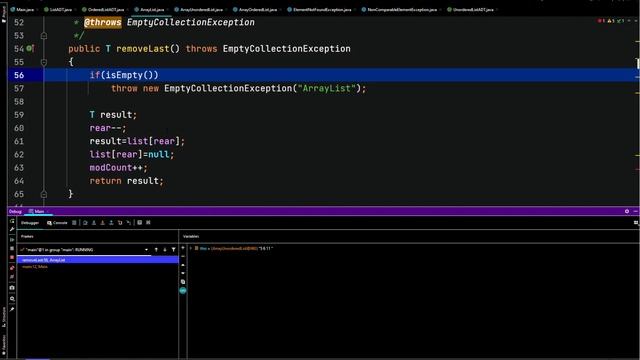Pause the program in debug sidebar

12,248
